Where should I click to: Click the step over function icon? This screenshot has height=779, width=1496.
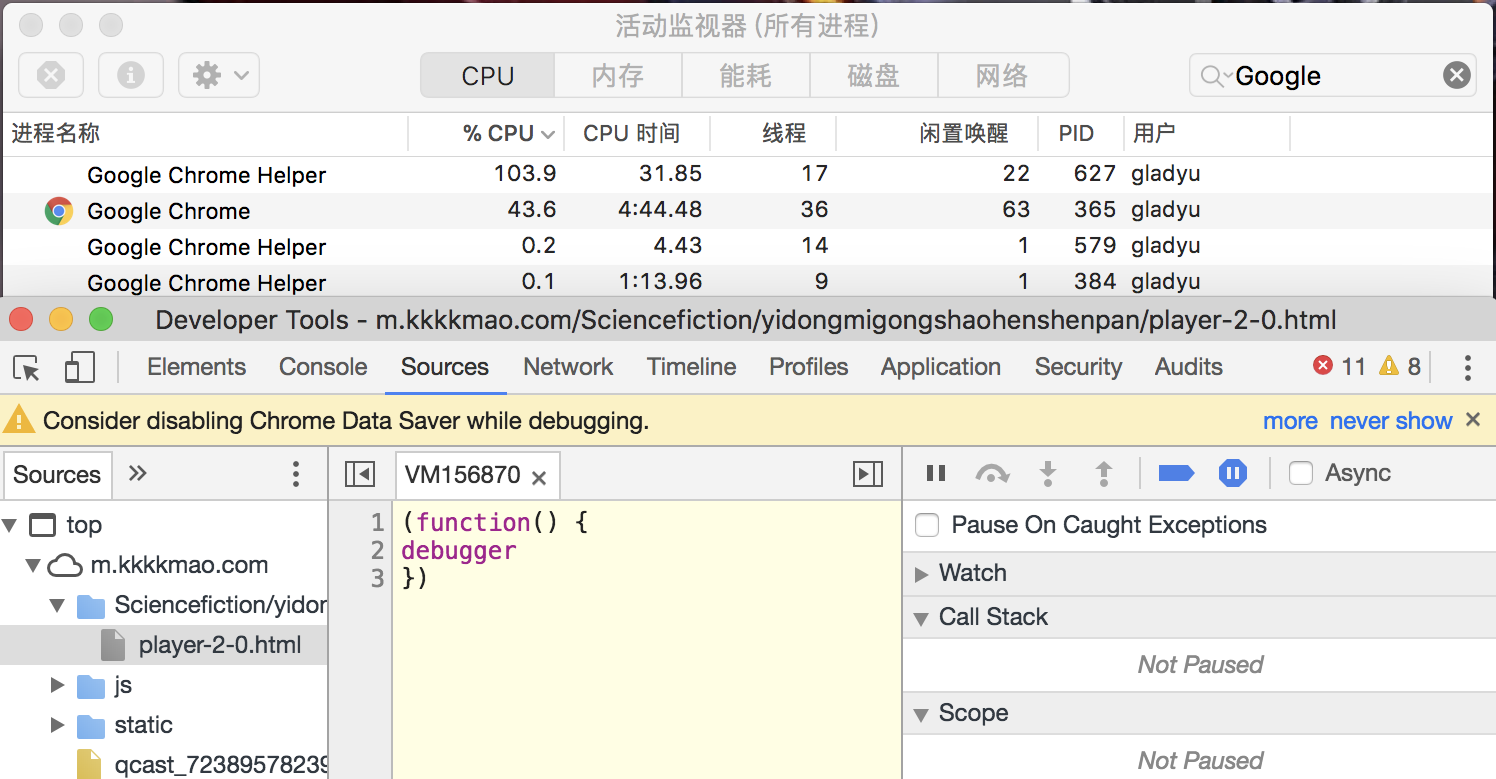(991, 474)
